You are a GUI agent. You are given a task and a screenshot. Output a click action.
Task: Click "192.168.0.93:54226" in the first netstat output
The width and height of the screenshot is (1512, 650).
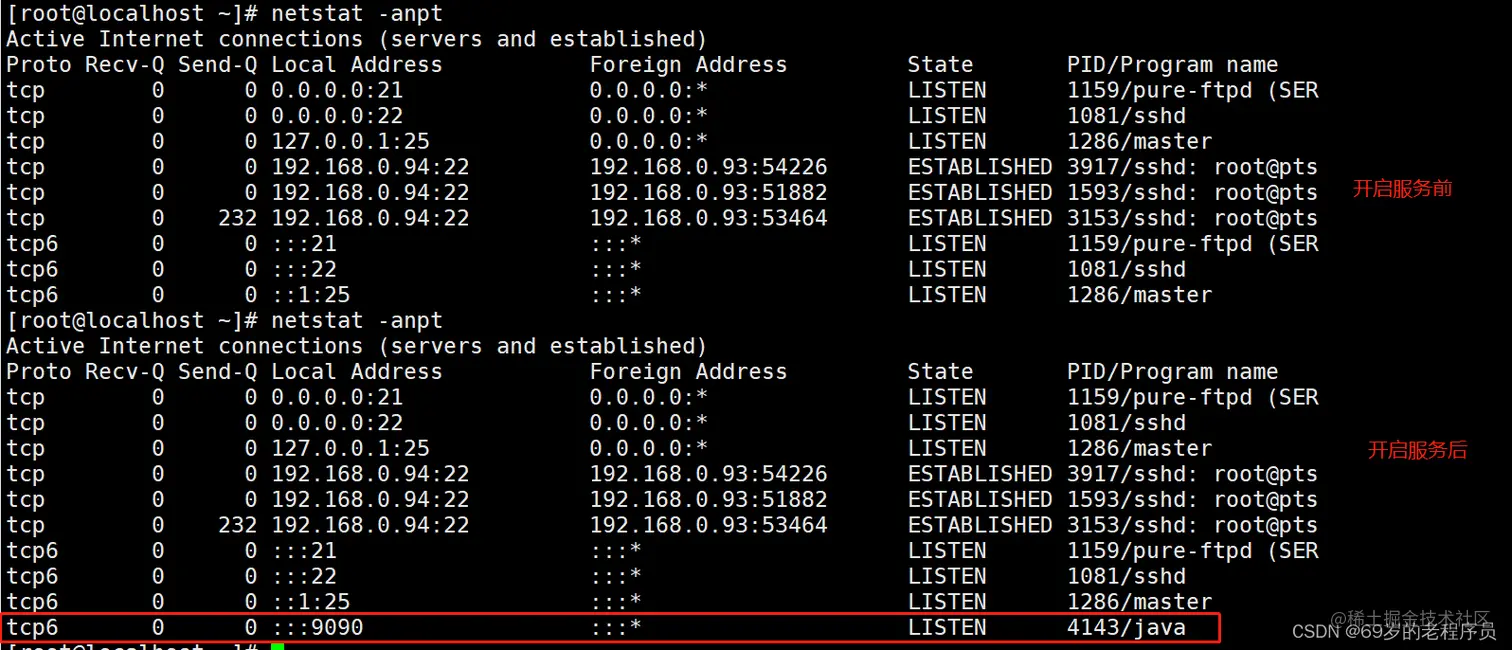708,167
